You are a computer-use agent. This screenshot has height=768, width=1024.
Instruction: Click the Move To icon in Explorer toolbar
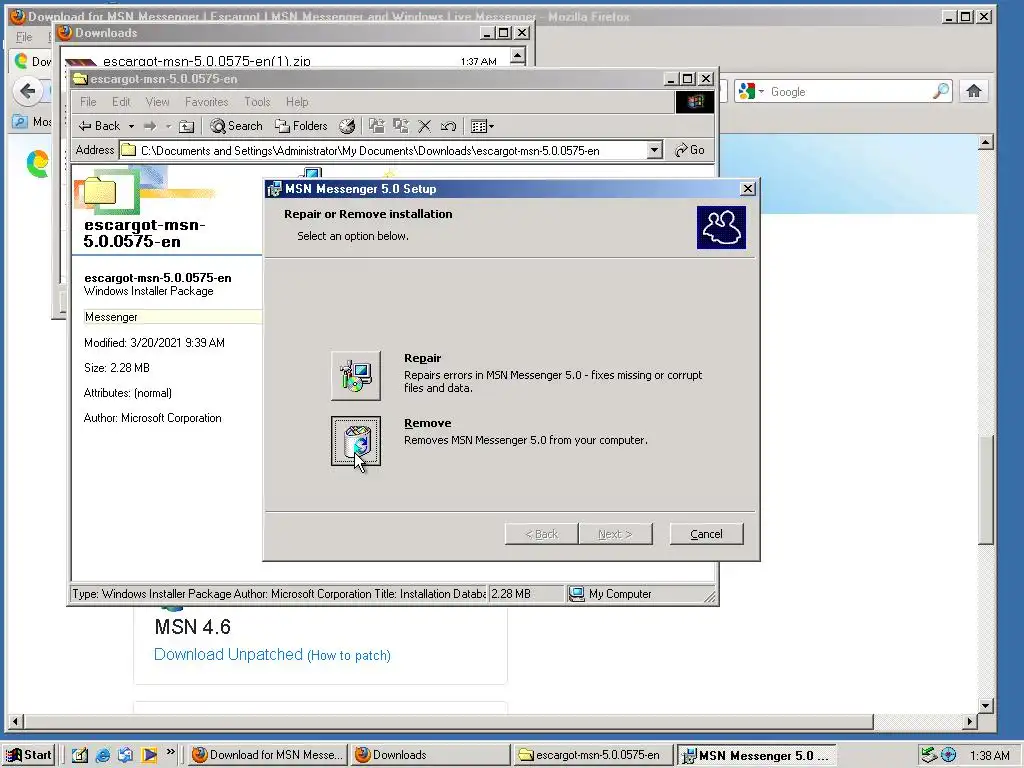point(377,126)
